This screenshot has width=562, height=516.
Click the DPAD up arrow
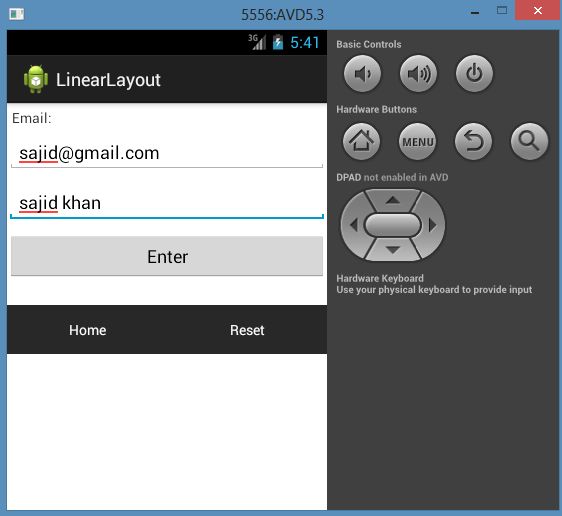coord(393,200)
